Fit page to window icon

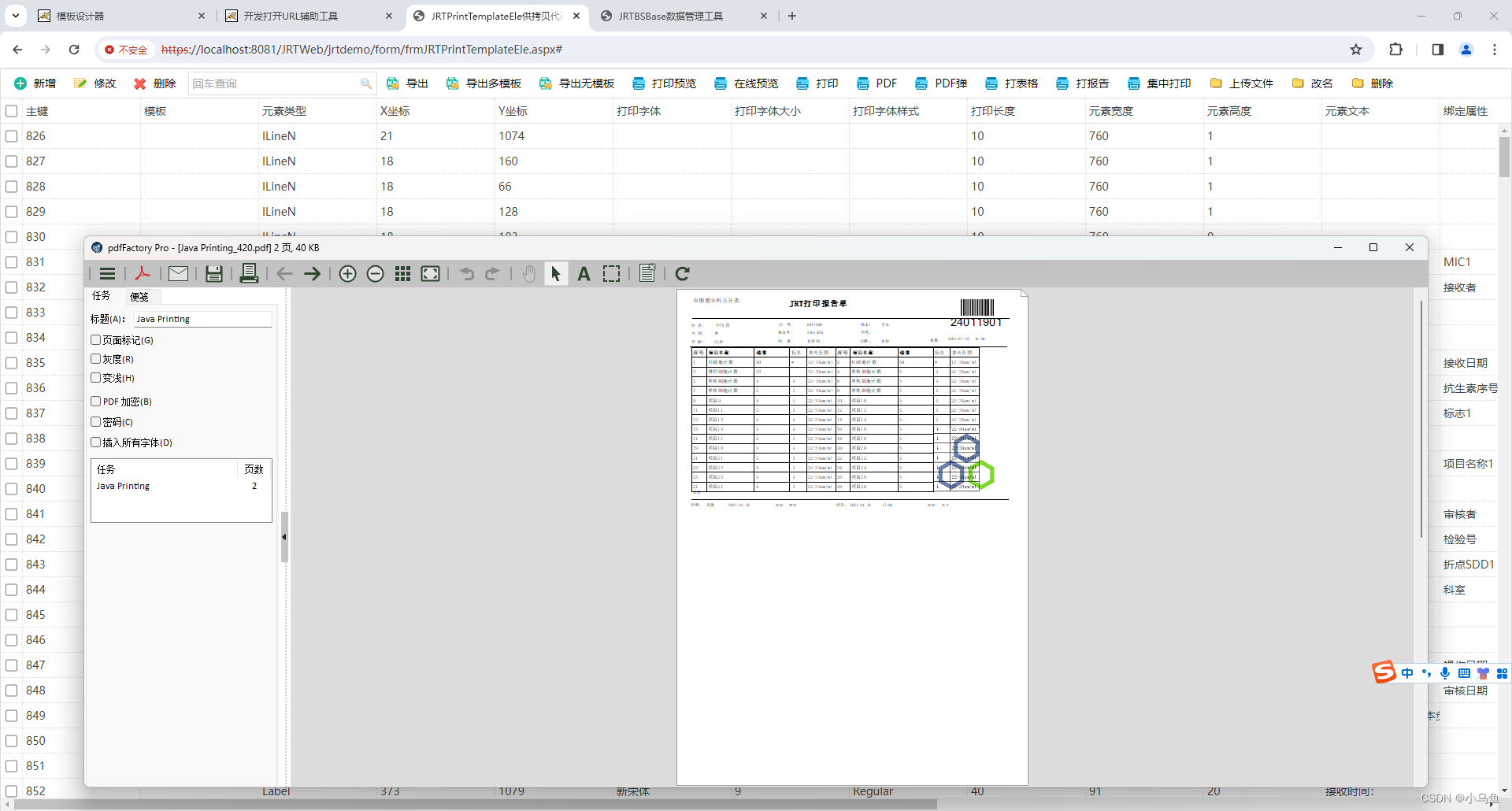[430, 274]
